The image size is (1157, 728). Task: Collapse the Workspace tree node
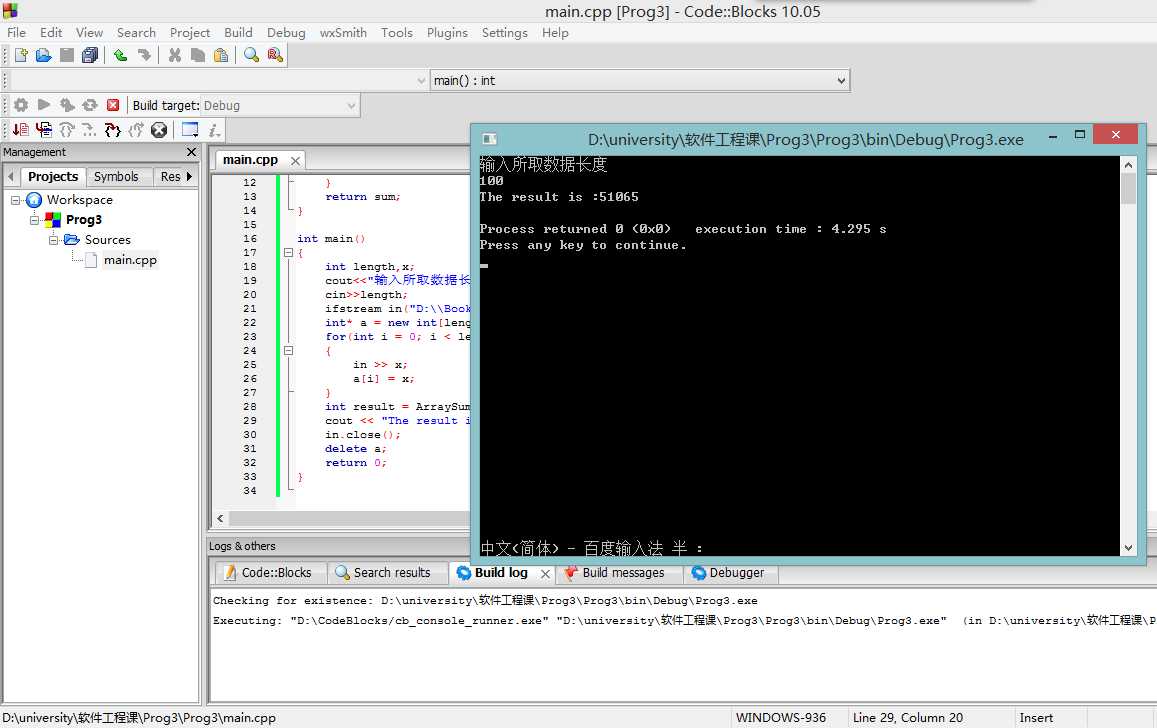pos(15,200)
